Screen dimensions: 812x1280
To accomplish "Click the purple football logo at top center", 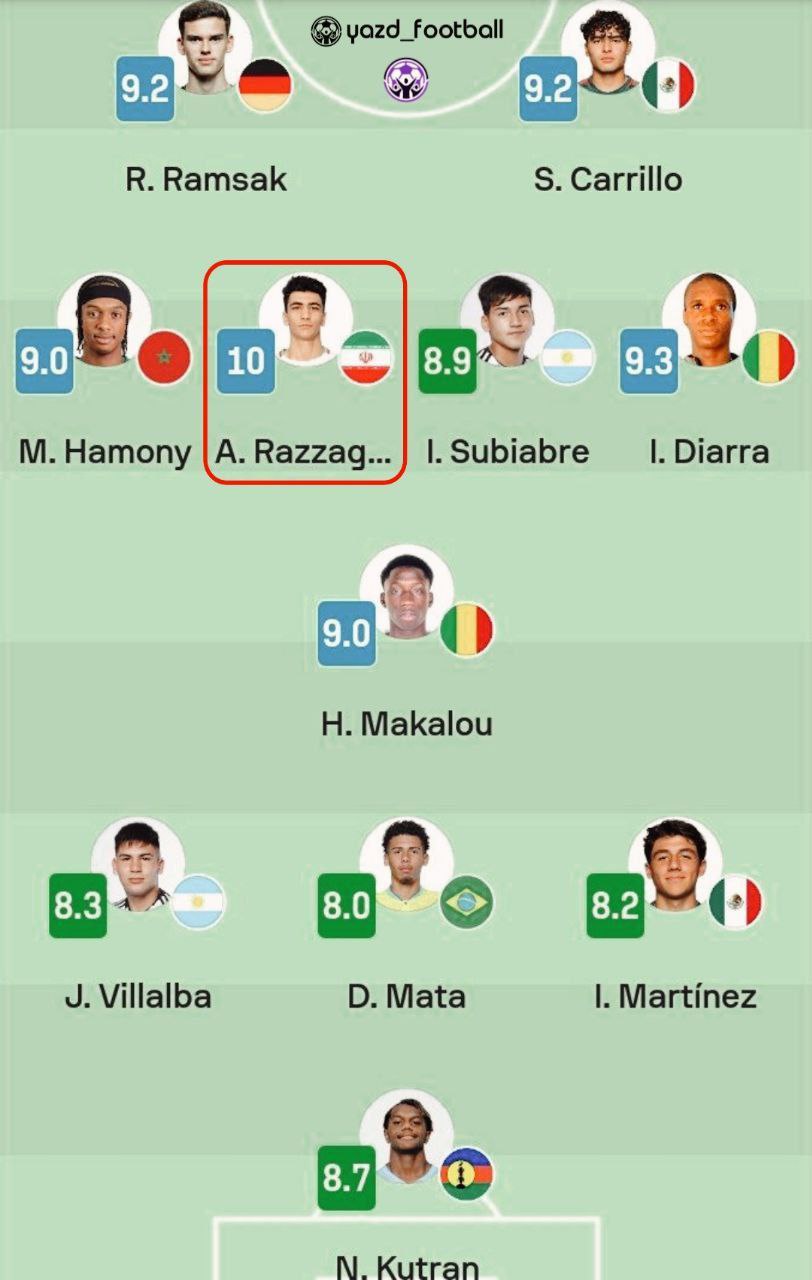I will pos(406,80).
